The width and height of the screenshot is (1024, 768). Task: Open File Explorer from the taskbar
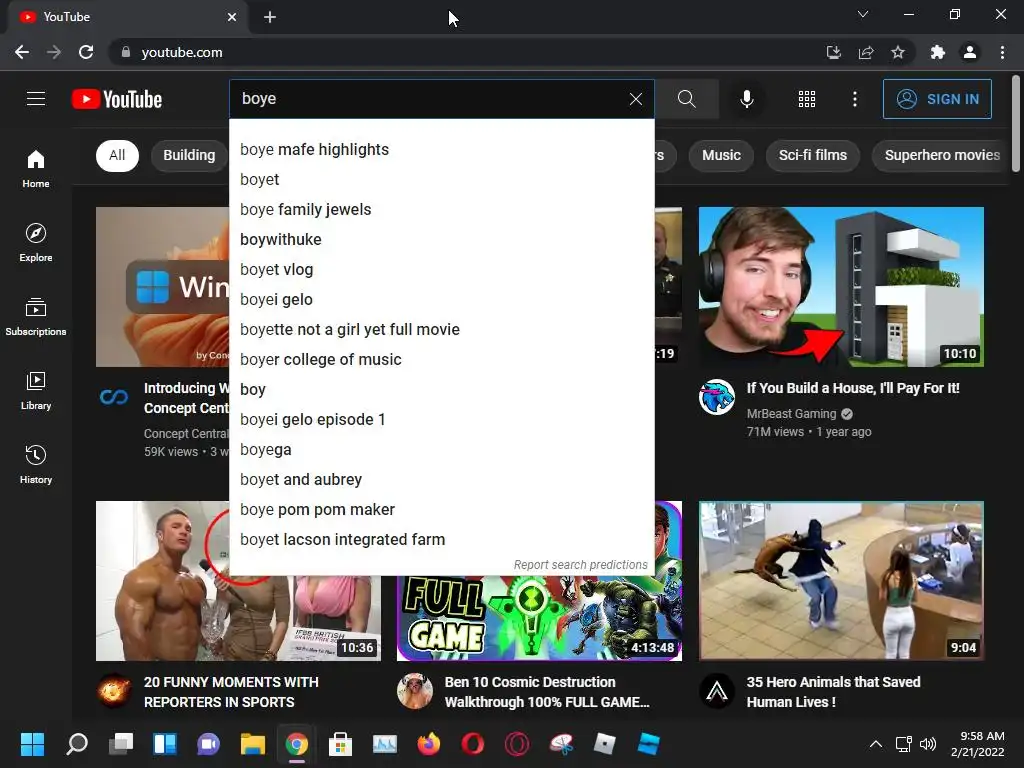click(253, 744)
